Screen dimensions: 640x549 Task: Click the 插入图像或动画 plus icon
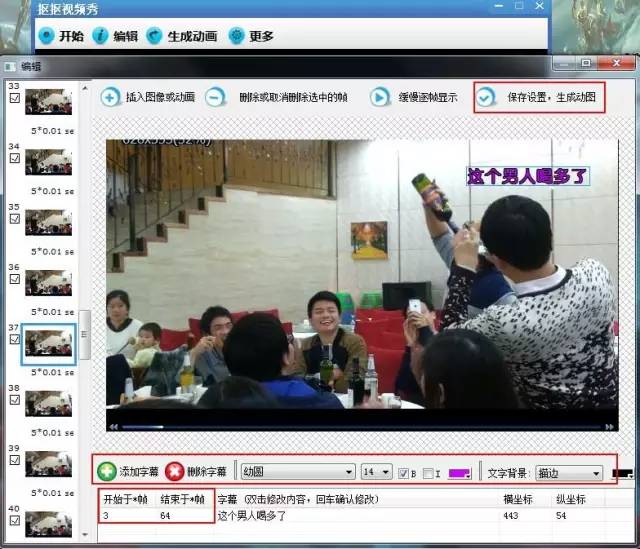tap(110, 98)
